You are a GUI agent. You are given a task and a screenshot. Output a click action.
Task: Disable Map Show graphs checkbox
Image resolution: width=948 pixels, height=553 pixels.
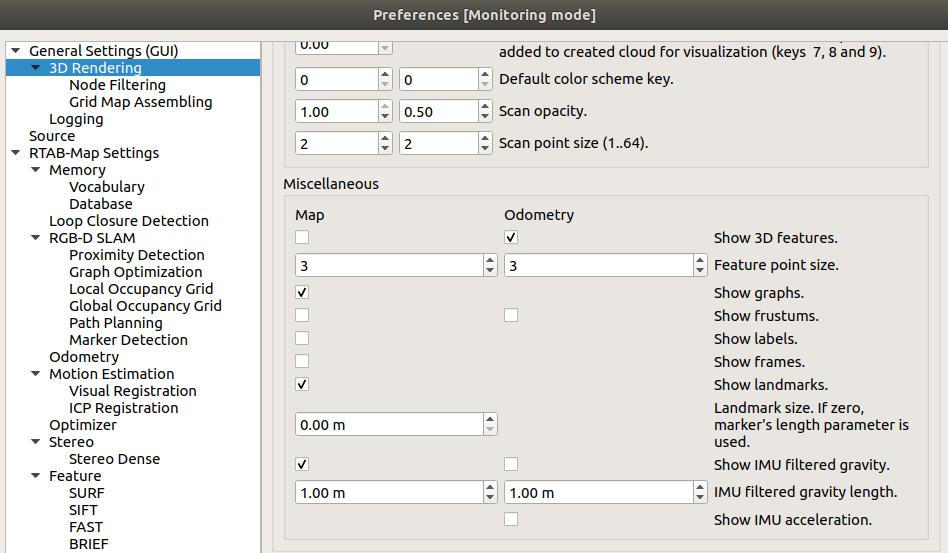(x=302, y=292)
